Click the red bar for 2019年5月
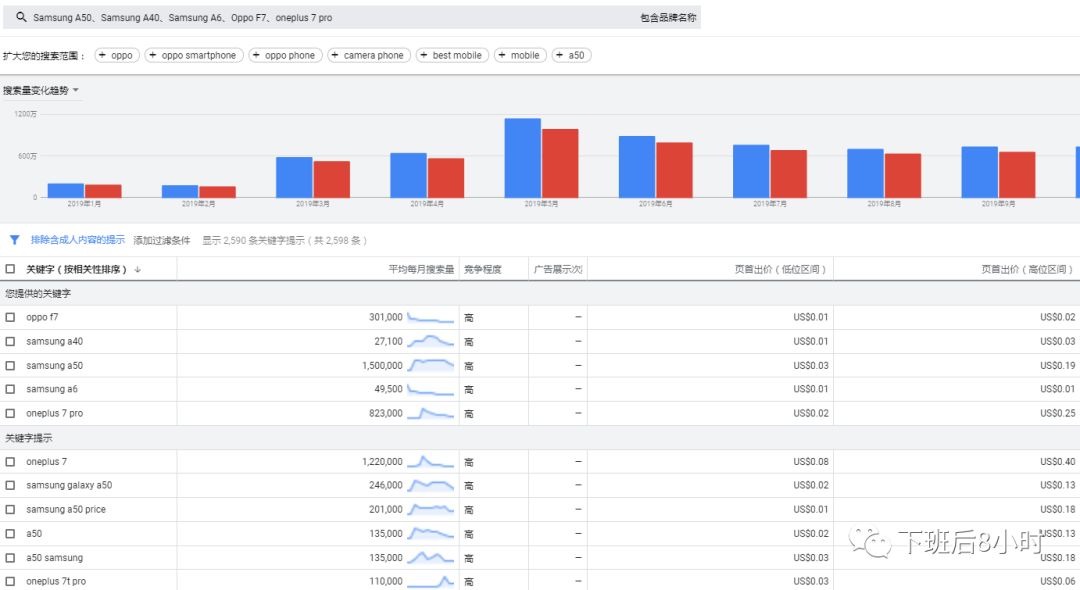Viewport: 1080px width, 590px height. pos(560,163)
